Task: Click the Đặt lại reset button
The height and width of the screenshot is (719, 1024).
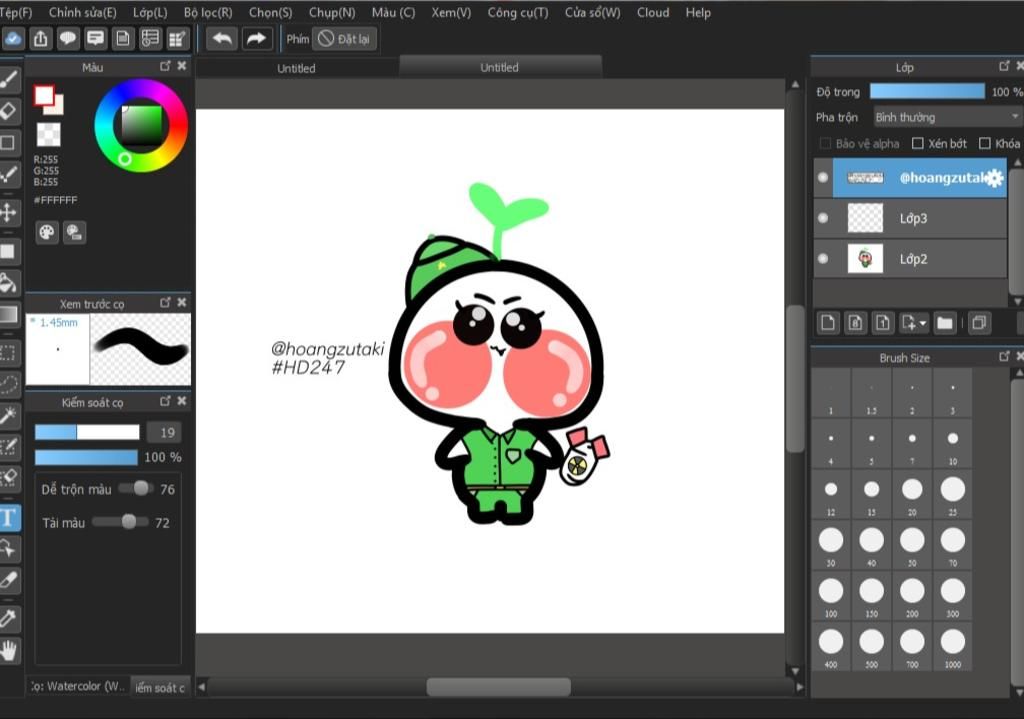Action: pyautogui.click(x=344, y=39)
